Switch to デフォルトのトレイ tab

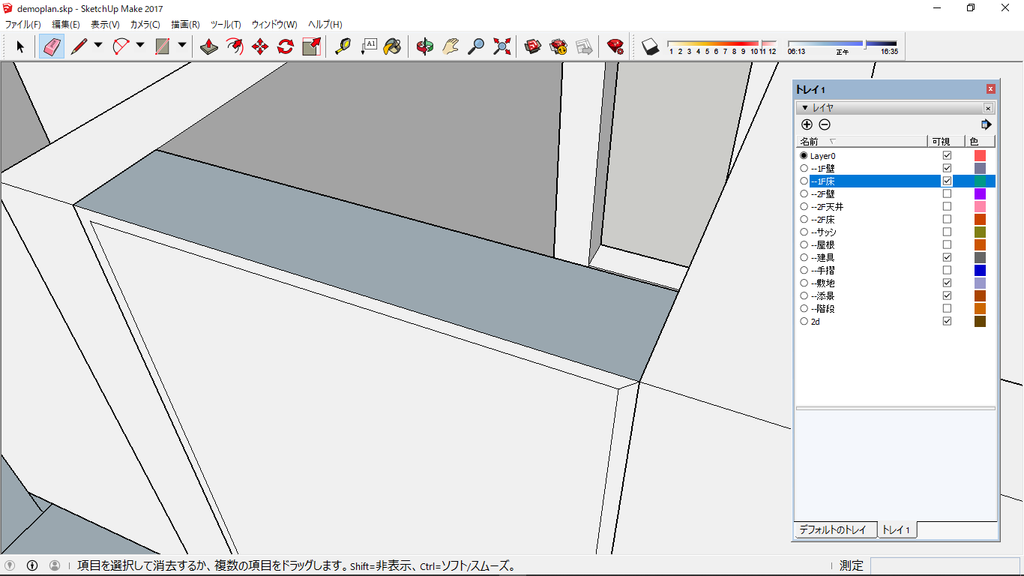pyautogui.click(x=833, y=530)
